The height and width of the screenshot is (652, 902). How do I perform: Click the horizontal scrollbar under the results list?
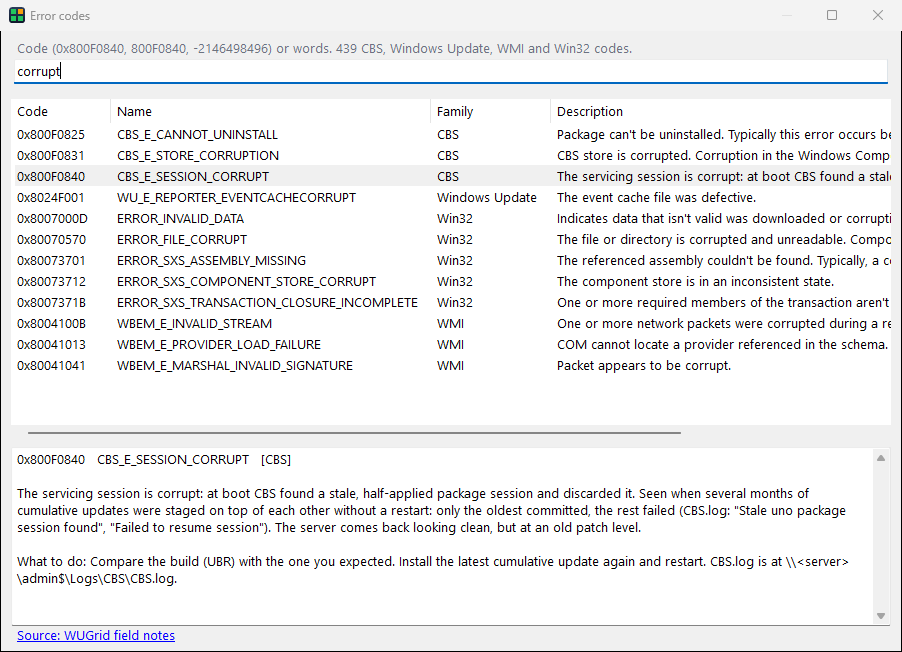point(354,432)
